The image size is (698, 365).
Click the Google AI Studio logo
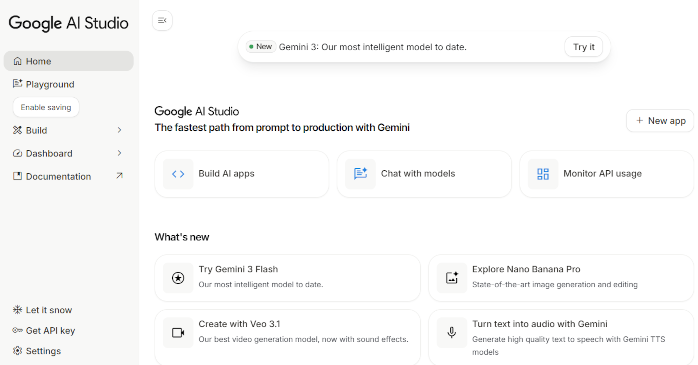pos(69,23)
